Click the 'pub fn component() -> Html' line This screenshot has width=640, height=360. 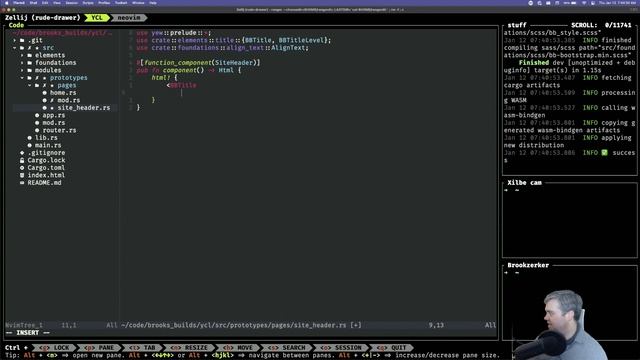[x=189, y=70]
